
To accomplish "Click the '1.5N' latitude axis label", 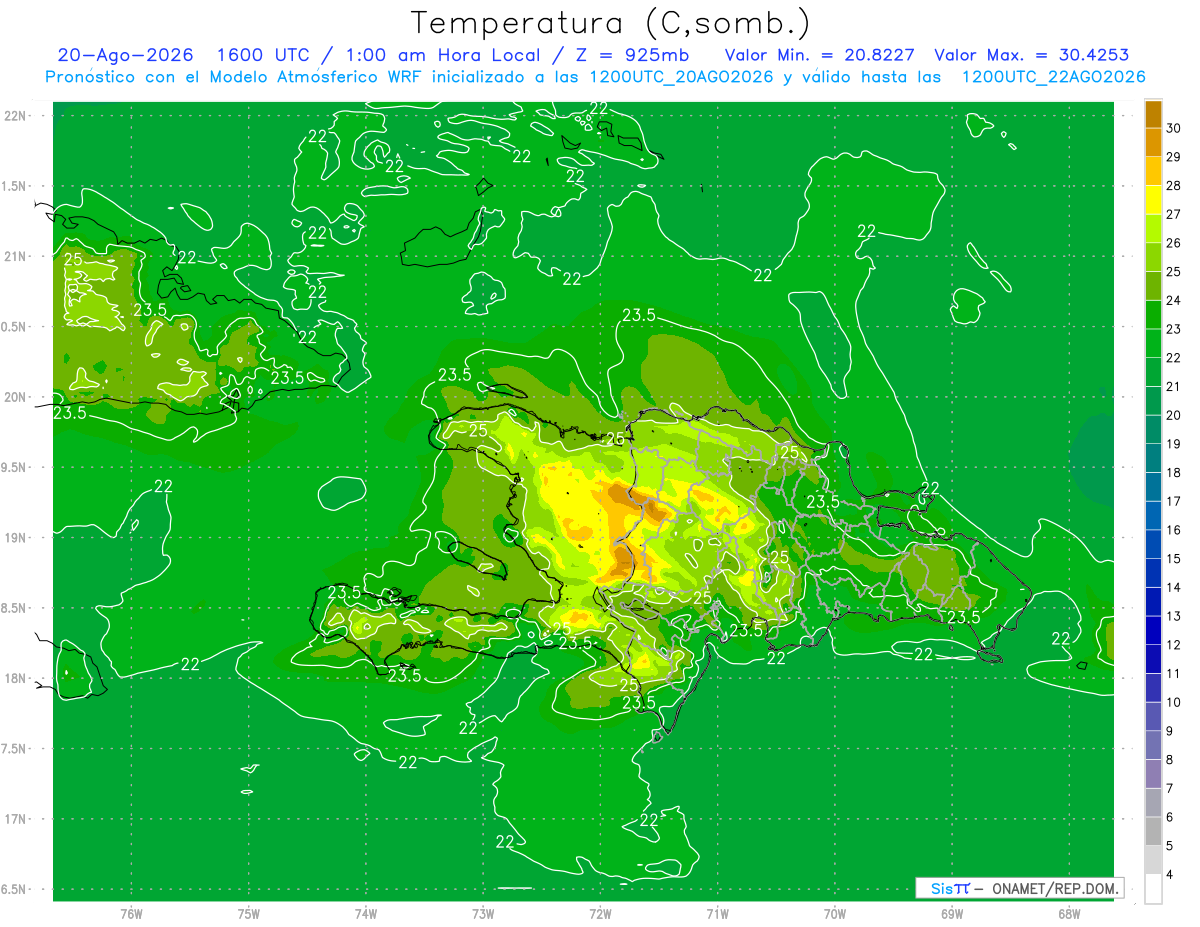I will coord(14,186).
